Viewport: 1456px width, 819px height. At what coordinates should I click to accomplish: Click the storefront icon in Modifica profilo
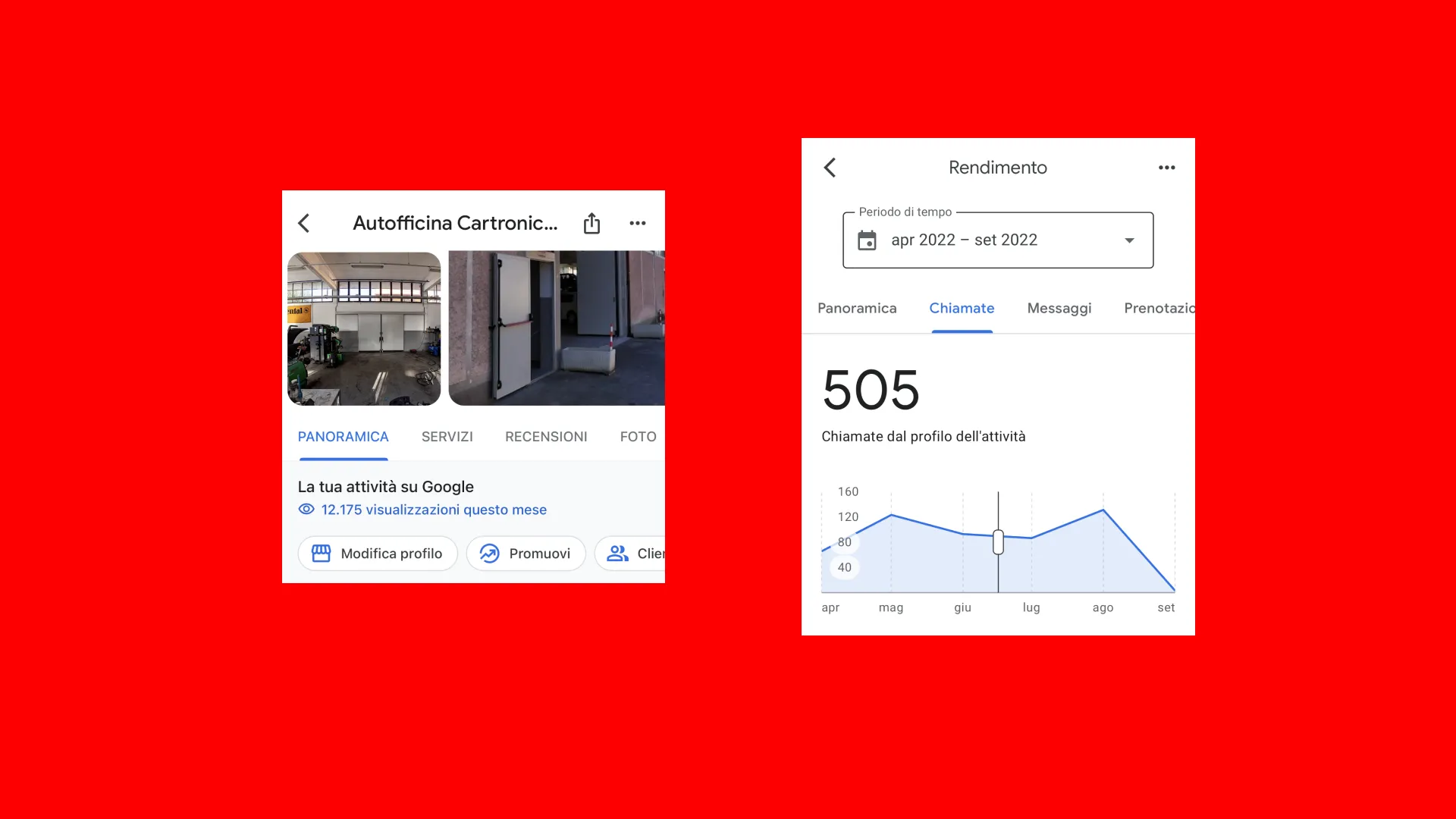pyautogui.click(x=322, y=554)
